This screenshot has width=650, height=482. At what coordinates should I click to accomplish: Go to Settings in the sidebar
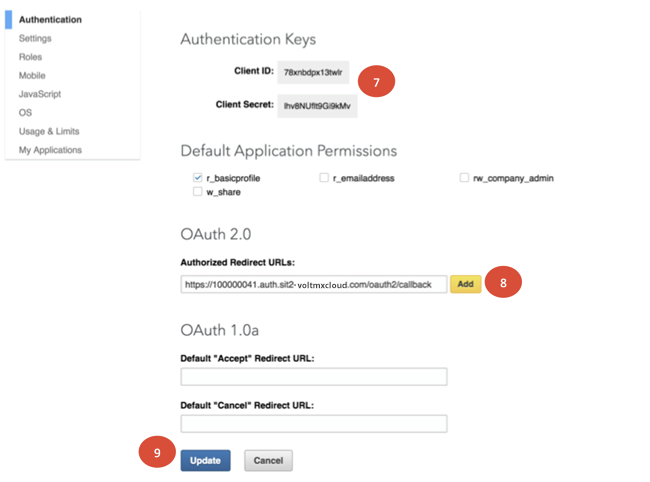coord(35,39)
